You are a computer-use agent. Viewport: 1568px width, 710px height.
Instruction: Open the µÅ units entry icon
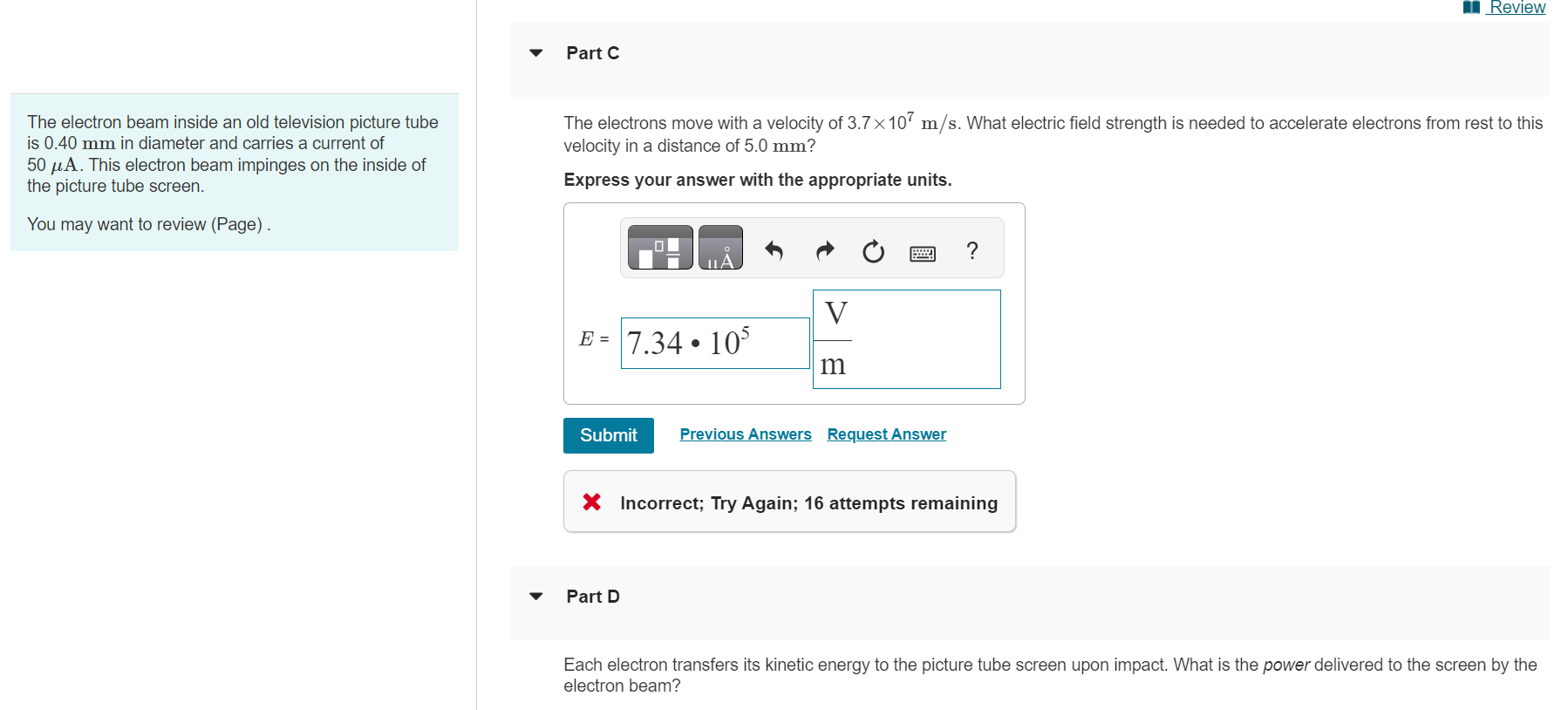[x=720, y=248]
